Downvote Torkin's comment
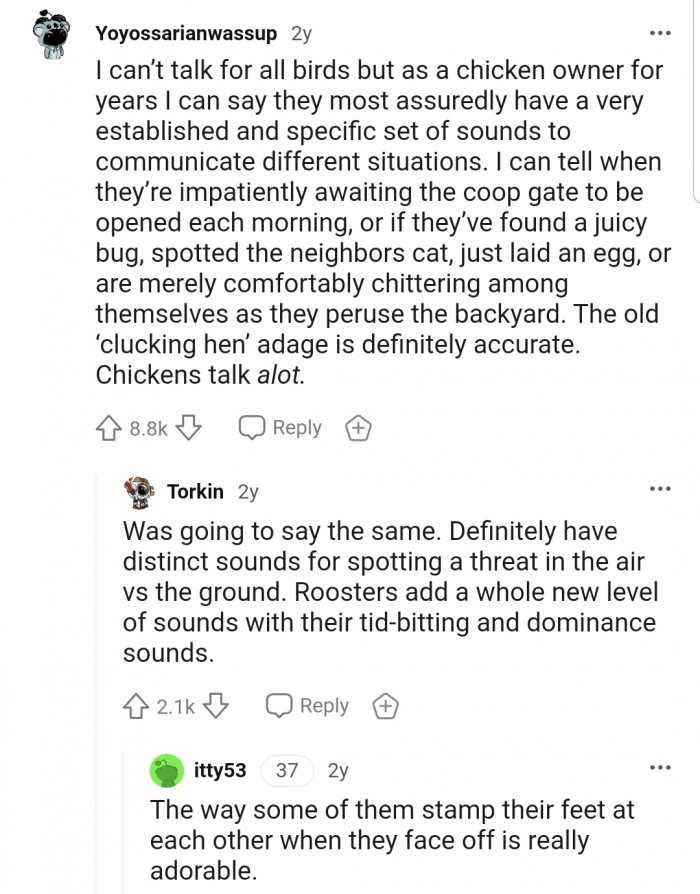 coord(217,705)
